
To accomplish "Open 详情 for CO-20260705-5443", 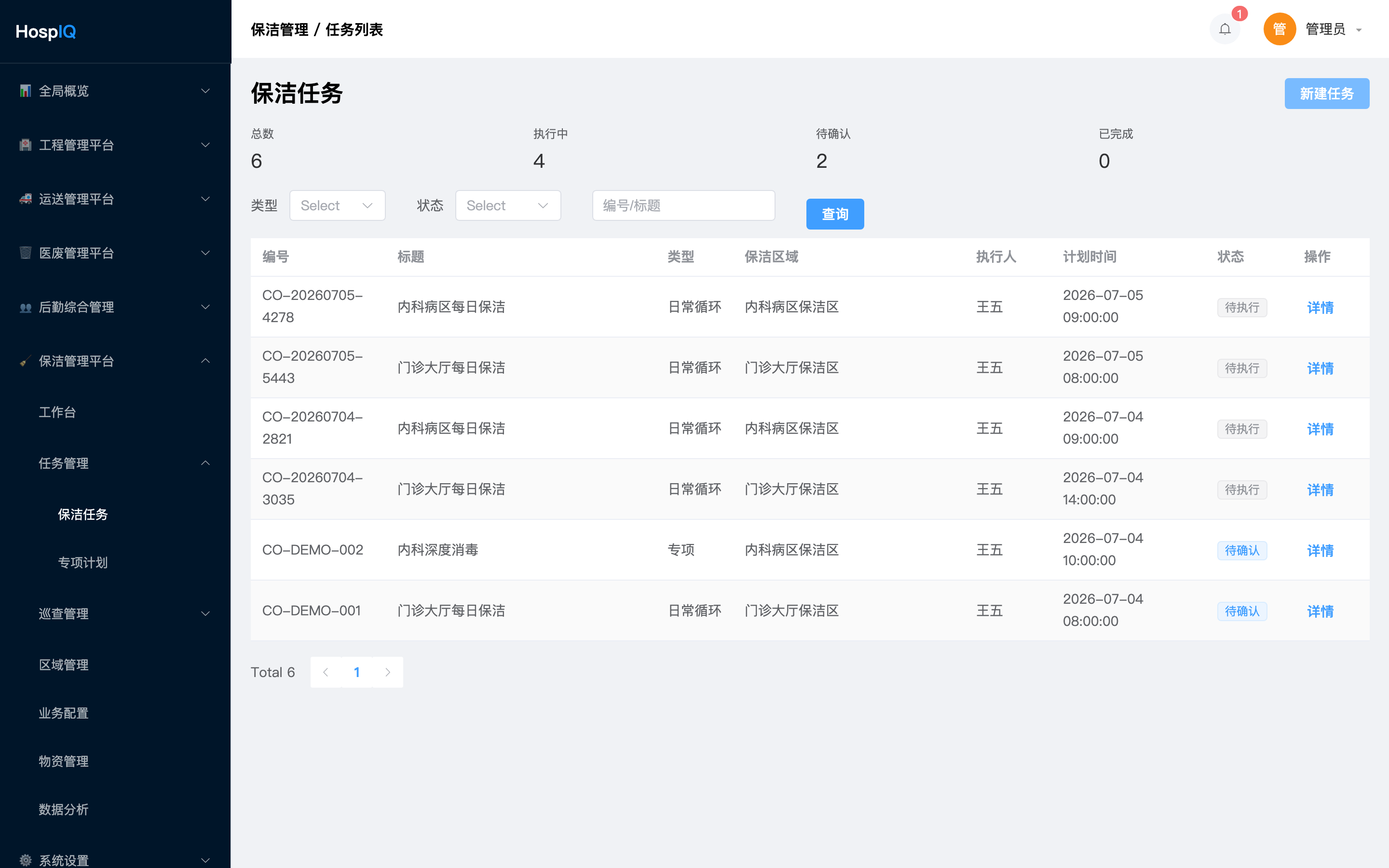I will [x=1320, y=368].
